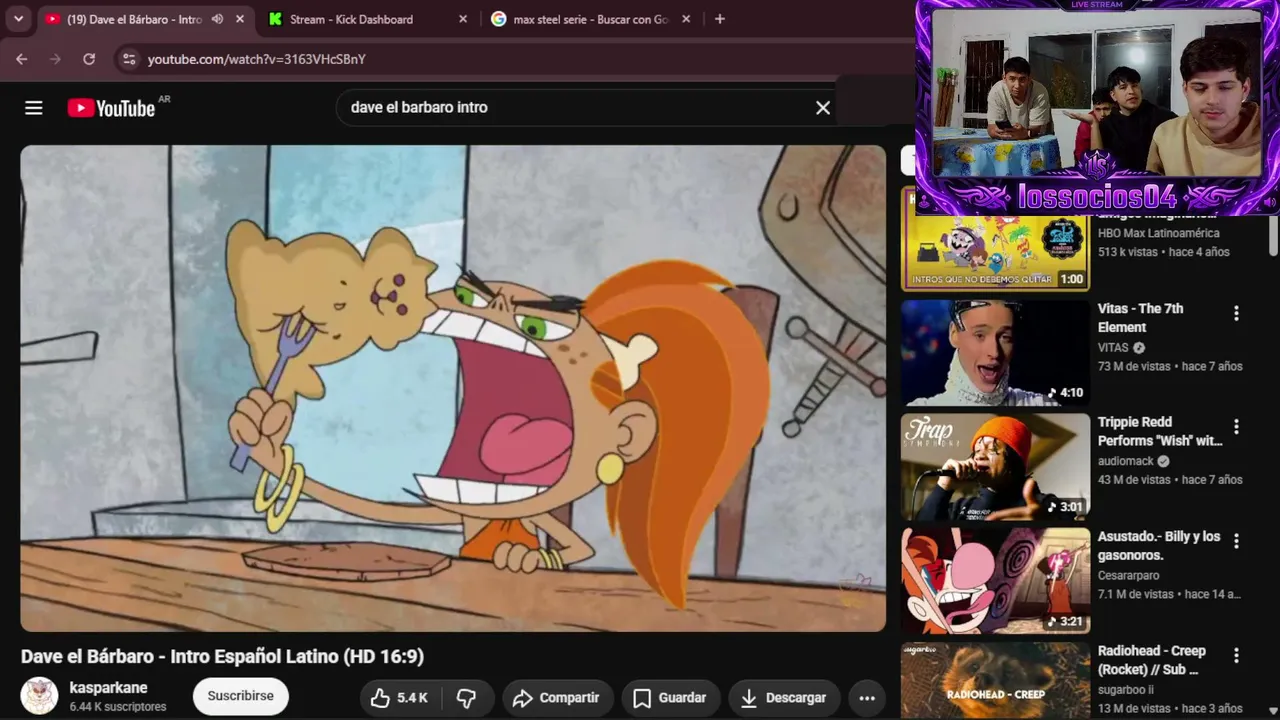
Task: Close the Stream - Kick Dashboard tab
Action: click(x=463, y=19)
